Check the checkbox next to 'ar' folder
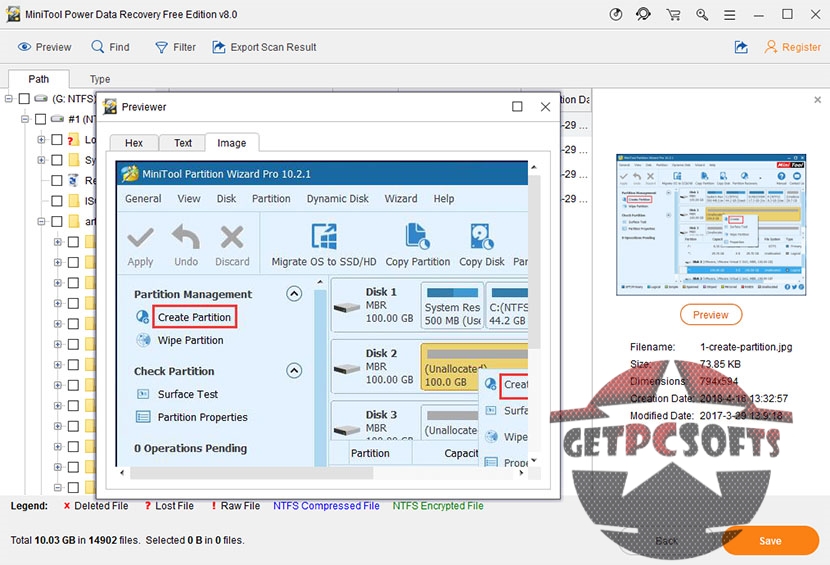Image resolution: width=830 pixels, height=565 pixels. click(x=57, y=221)
